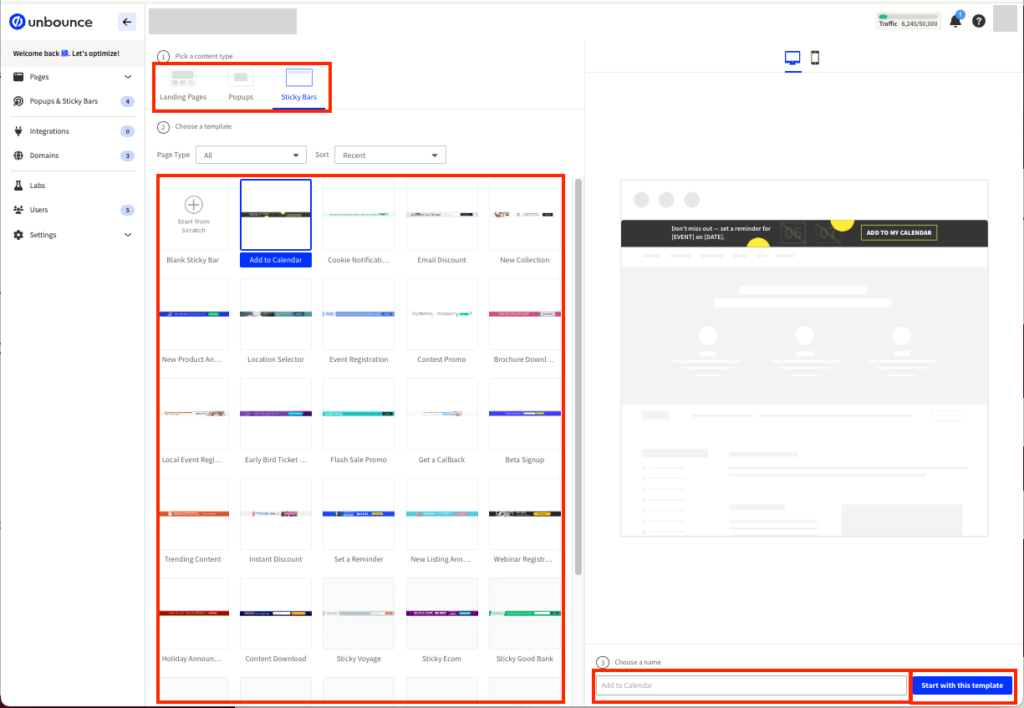Click the traffic usage progress bar
This screenshot has height=708, width=1024.
tap(908, 17)
